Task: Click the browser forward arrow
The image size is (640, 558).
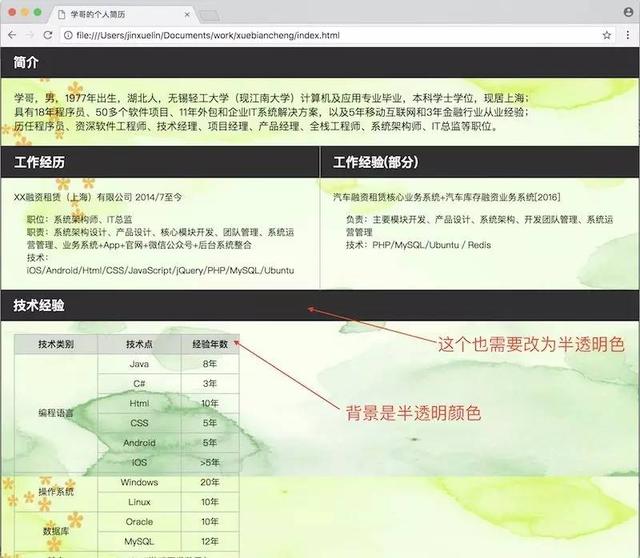Action: (x=29, y=35)
